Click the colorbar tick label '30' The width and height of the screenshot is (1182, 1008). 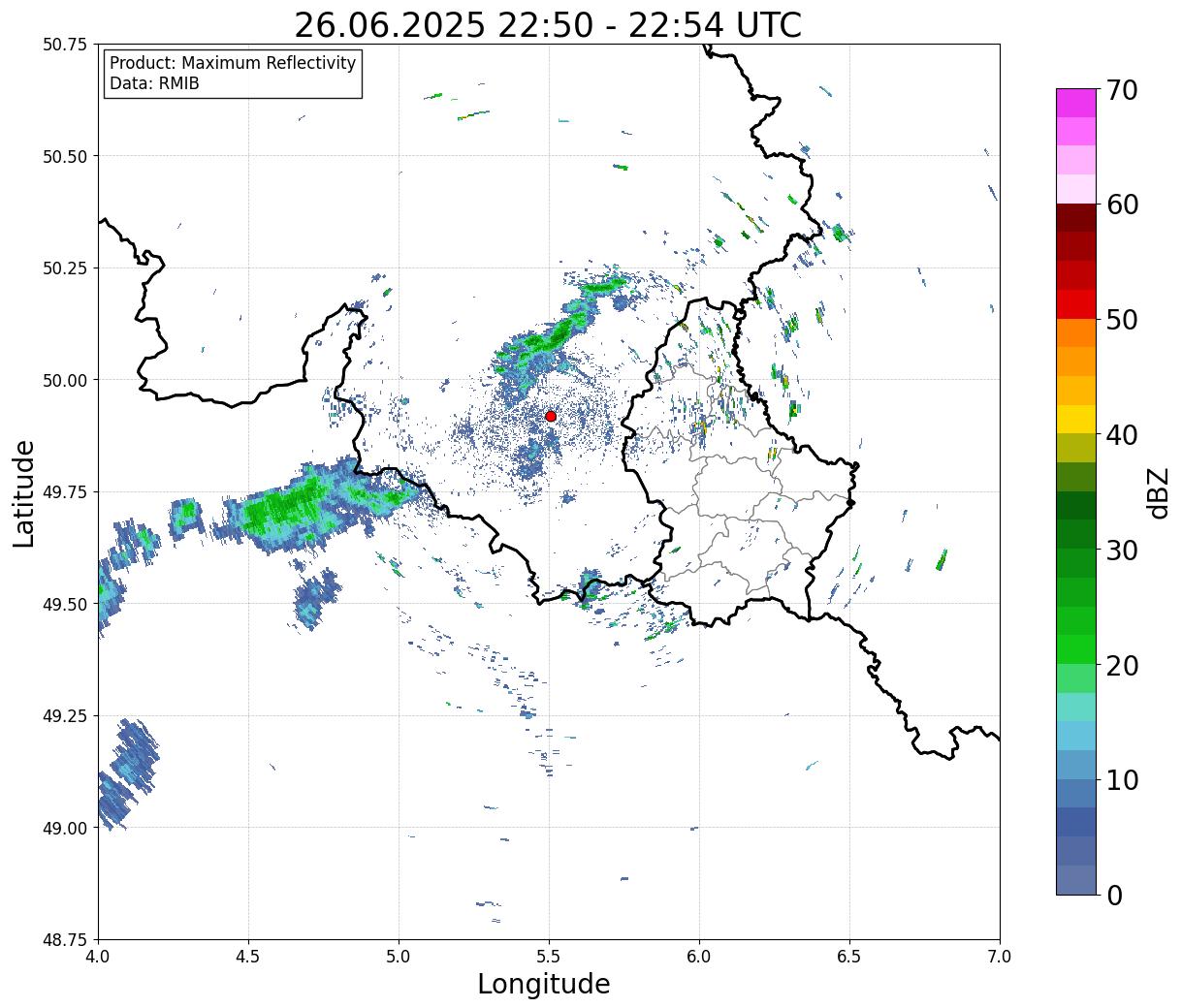tap(1122, 550)
